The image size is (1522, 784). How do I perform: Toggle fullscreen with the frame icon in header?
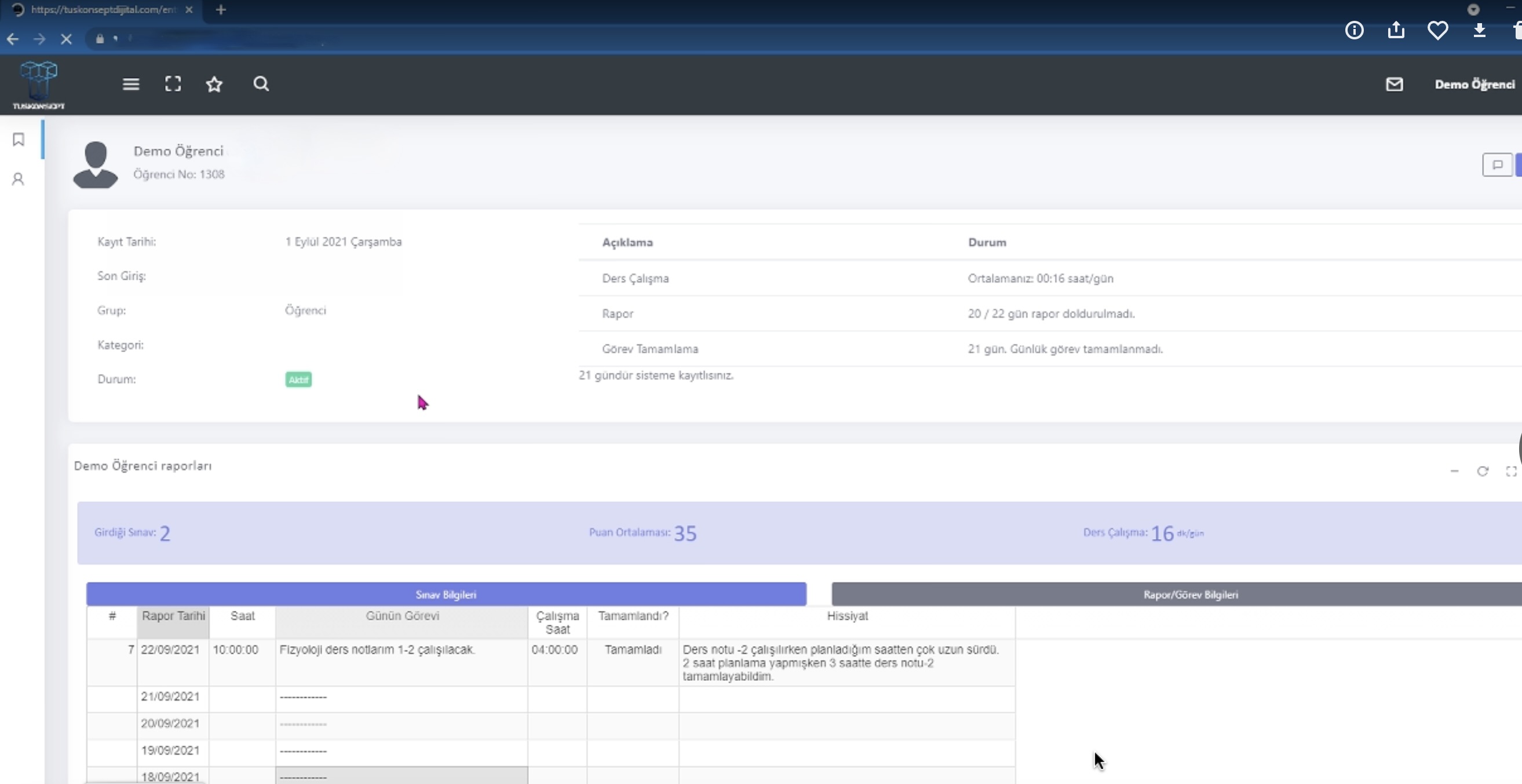click(x=173, y=84)
